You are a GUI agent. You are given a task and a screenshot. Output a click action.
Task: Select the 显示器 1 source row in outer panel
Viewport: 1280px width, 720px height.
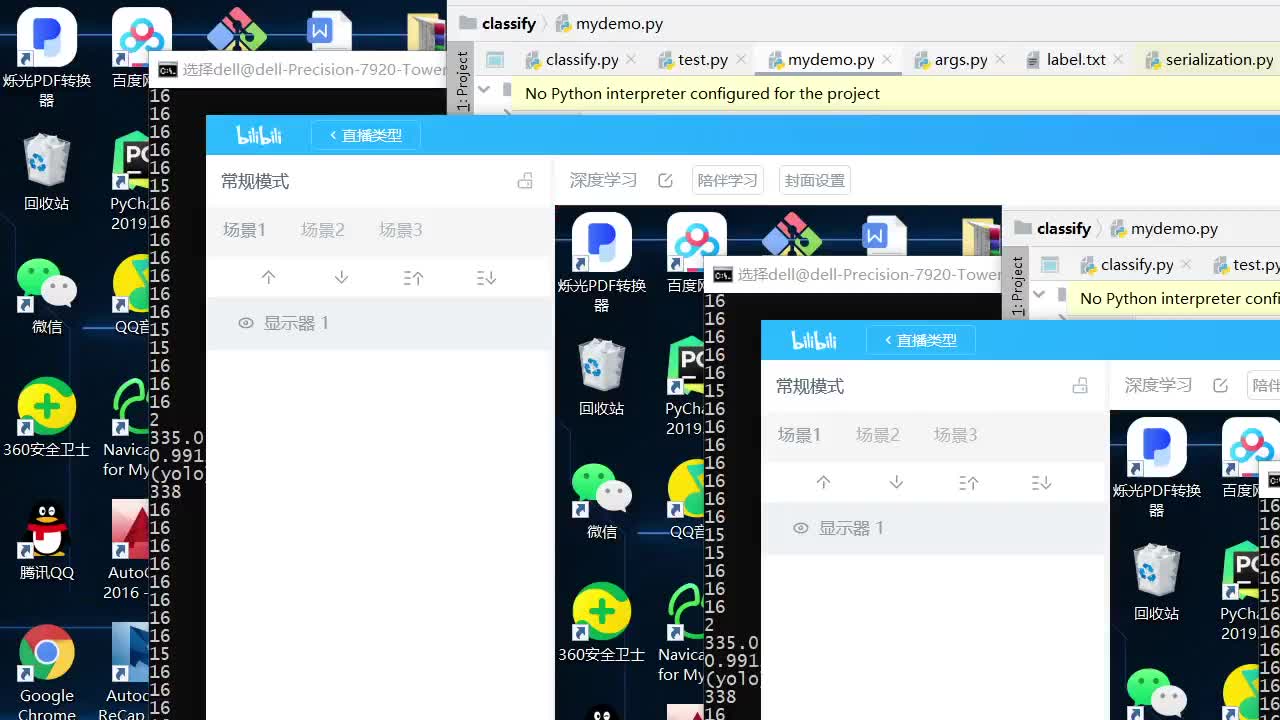[379, 323]
